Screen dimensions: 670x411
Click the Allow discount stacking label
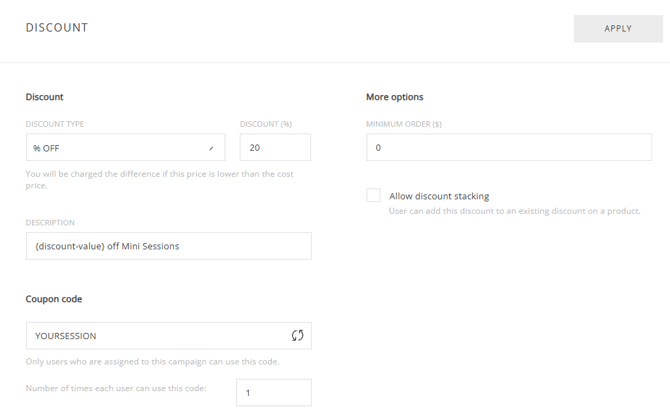click(x=439, y=196)
